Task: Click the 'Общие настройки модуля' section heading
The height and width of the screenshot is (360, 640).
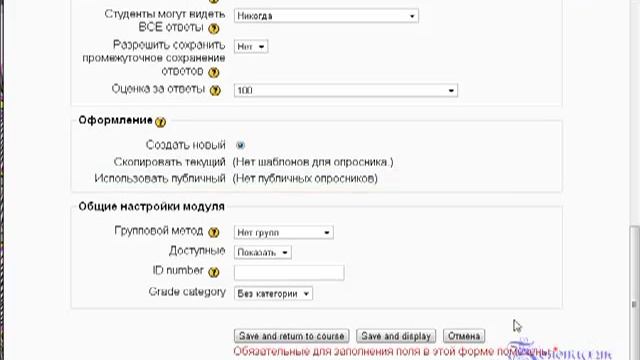Action: [x=151, y=207]
